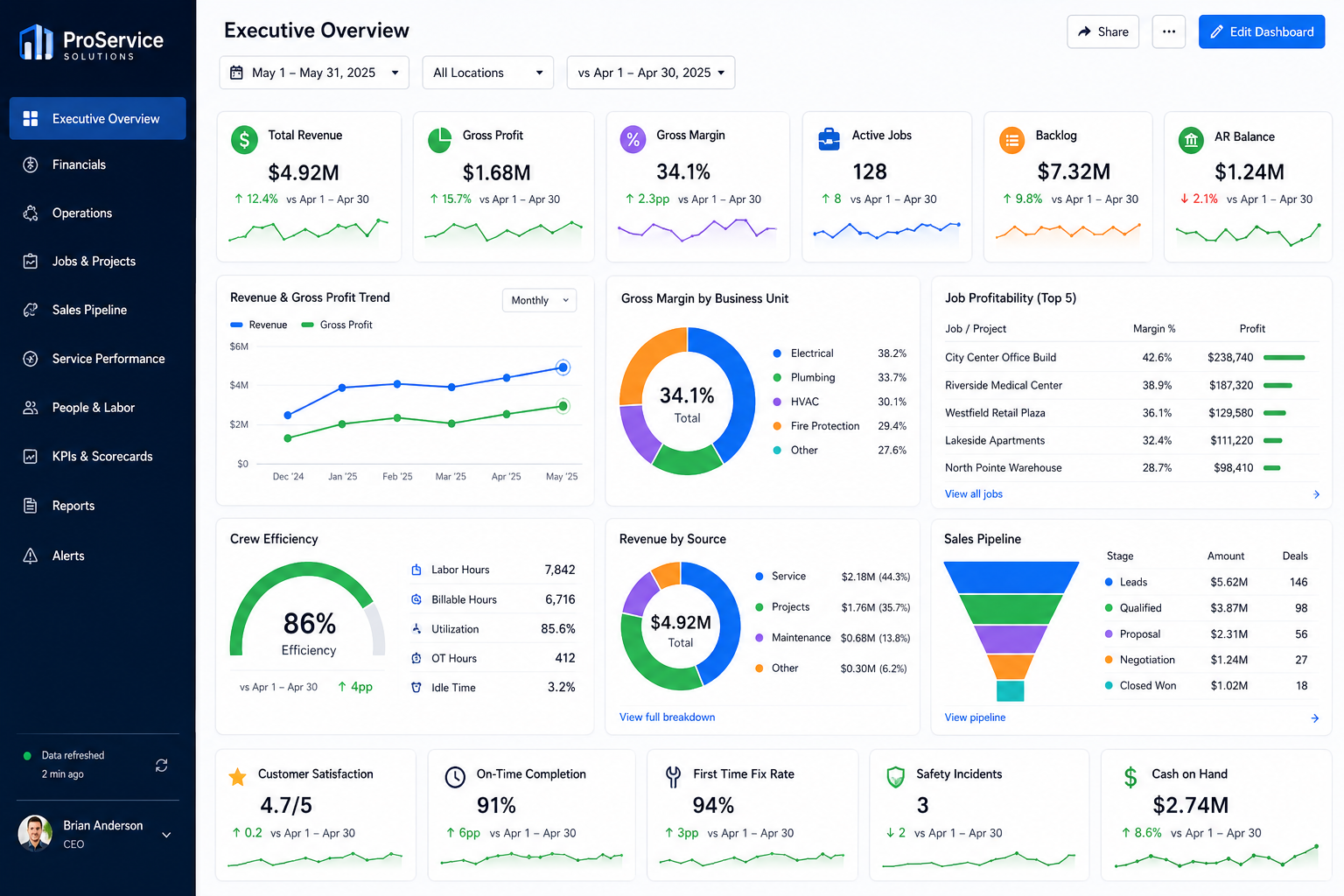
Task: Select People & Labor in the sidebar
Action: (98, 408)
